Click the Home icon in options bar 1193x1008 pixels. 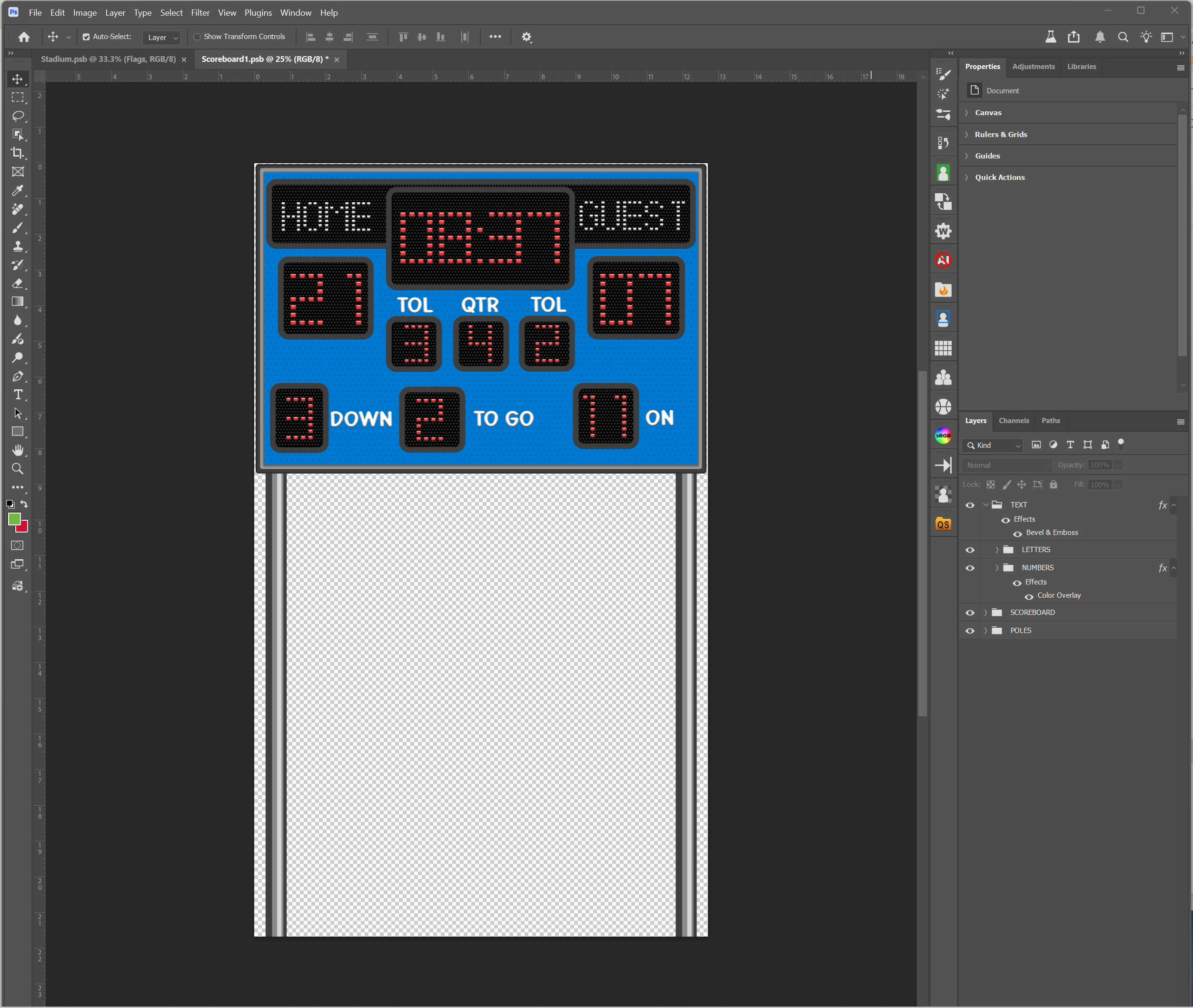pos(24,37)
